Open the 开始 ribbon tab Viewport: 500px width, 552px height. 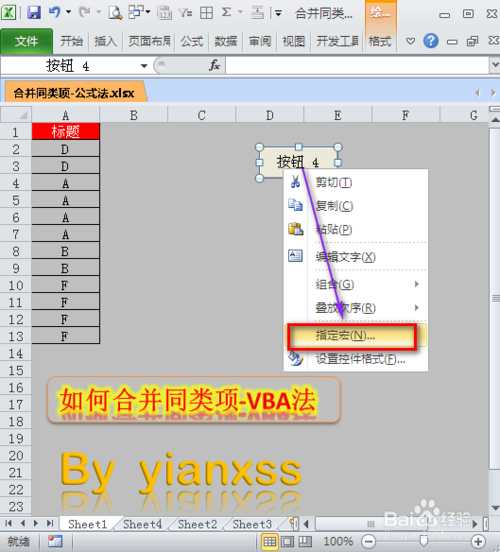[71, 41]
